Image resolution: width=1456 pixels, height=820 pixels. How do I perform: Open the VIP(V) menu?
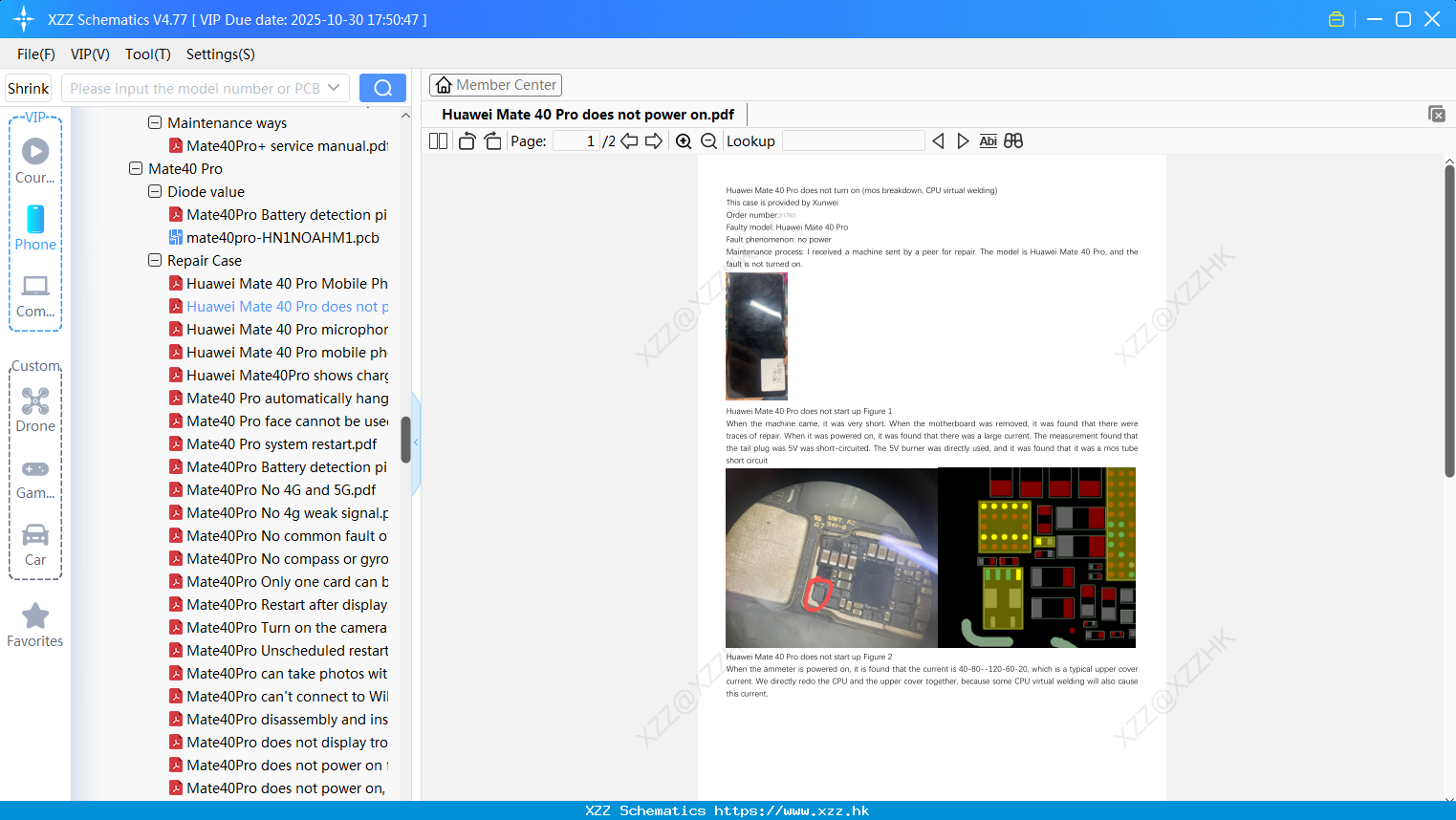click(x=90, y=54)
